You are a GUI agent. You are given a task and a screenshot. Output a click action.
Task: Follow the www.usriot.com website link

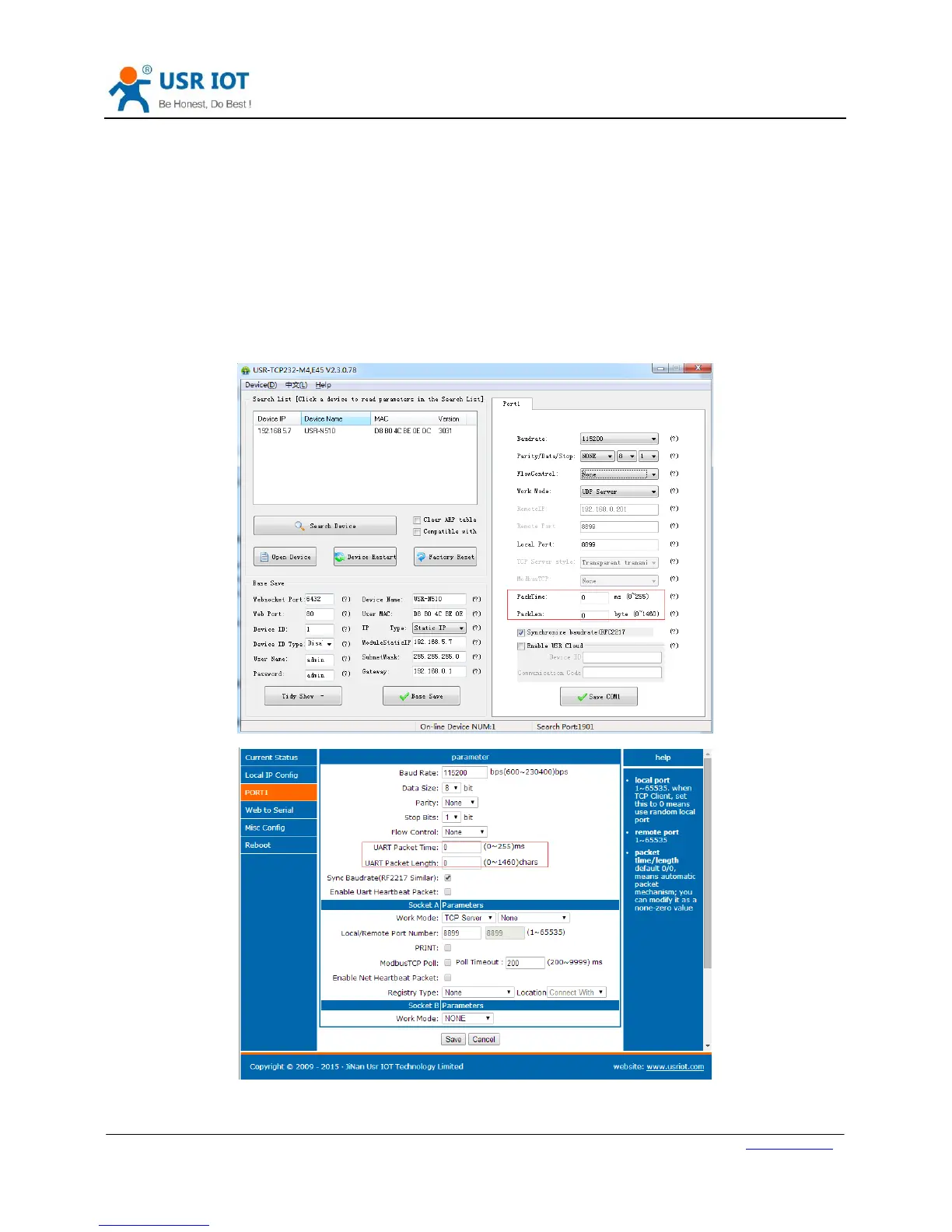click(675, 1067)
